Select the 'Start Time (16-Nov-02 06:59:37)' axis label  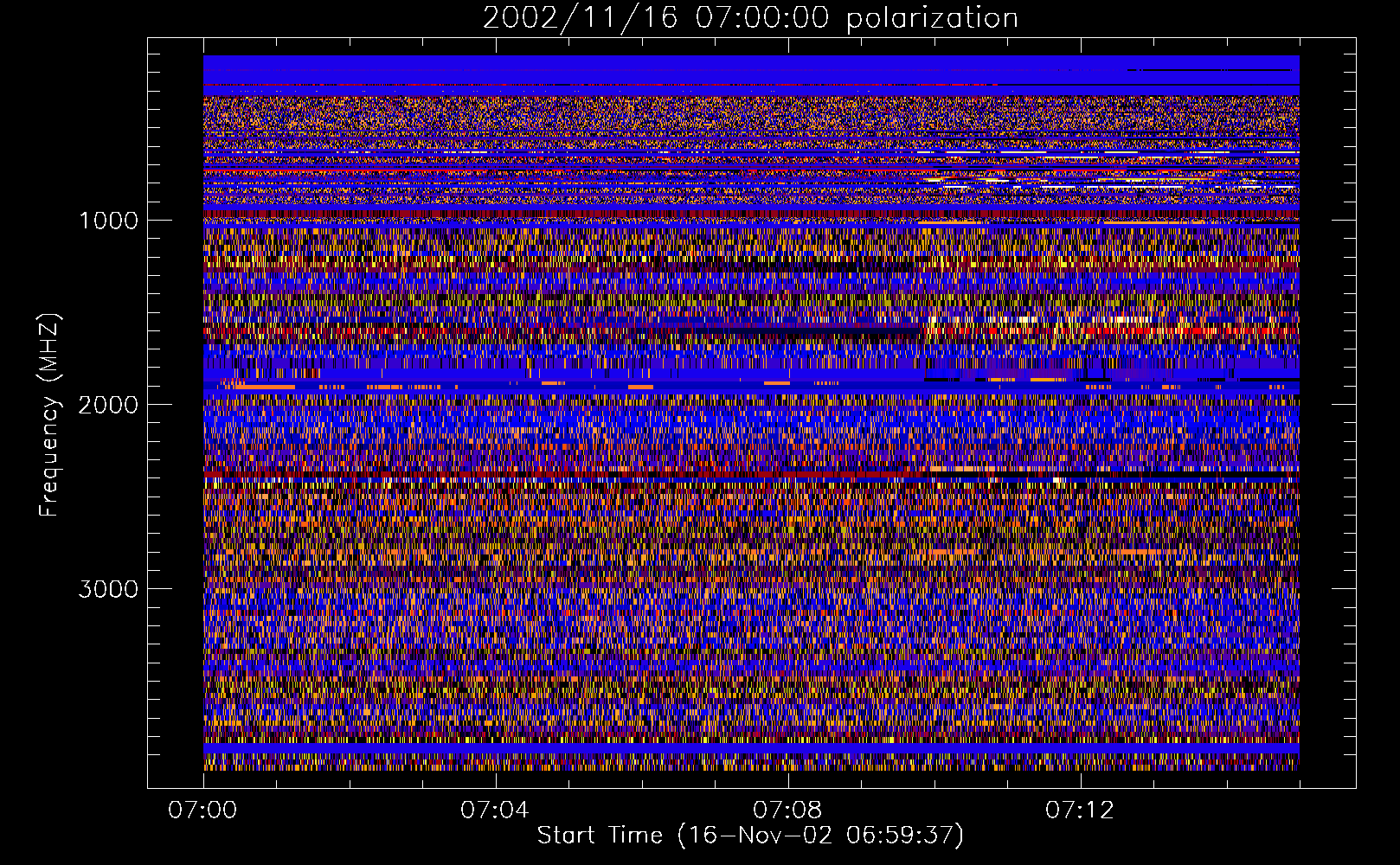750,836
